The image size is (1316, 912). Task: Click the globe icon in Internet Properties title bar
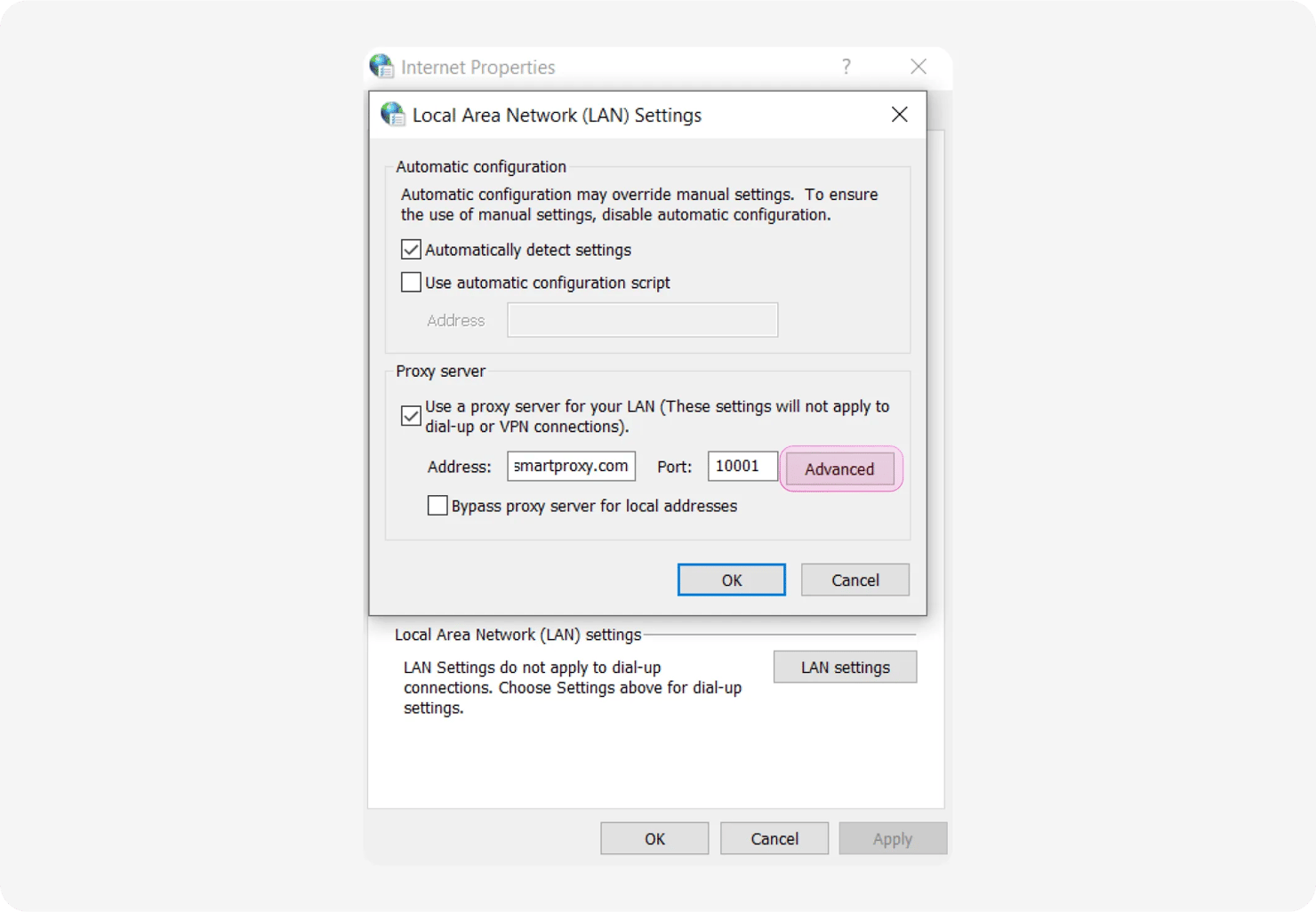point(381,67)
